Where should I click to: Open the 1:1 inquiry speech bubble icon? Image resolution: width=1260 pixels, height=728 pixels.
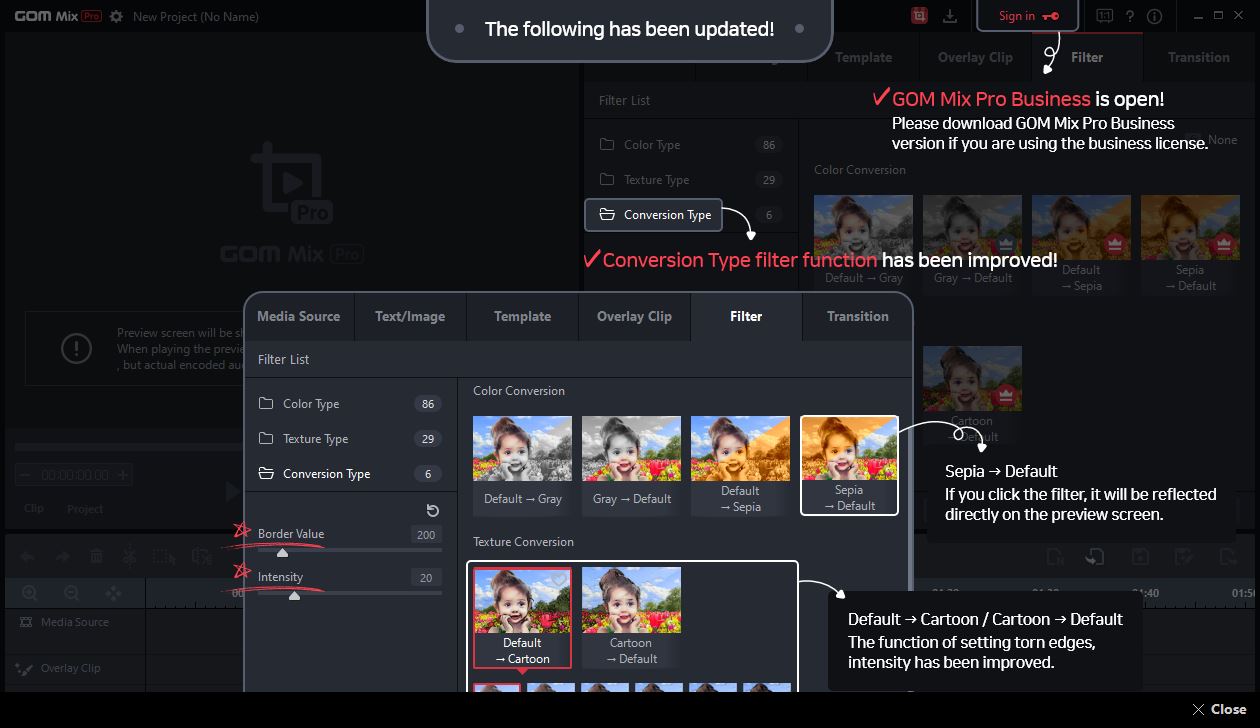(x=1104, y=16)
